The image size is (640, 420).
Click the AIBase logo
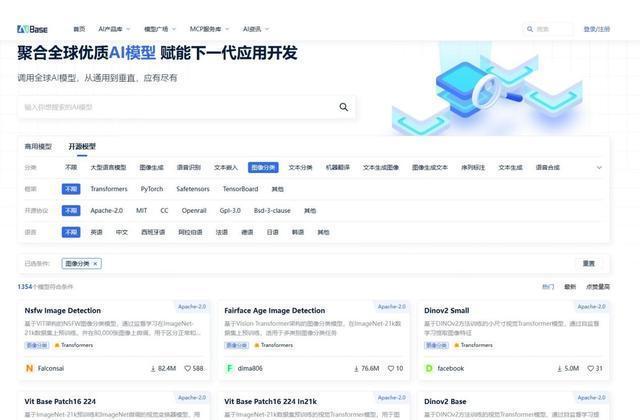tap(32, 29)
